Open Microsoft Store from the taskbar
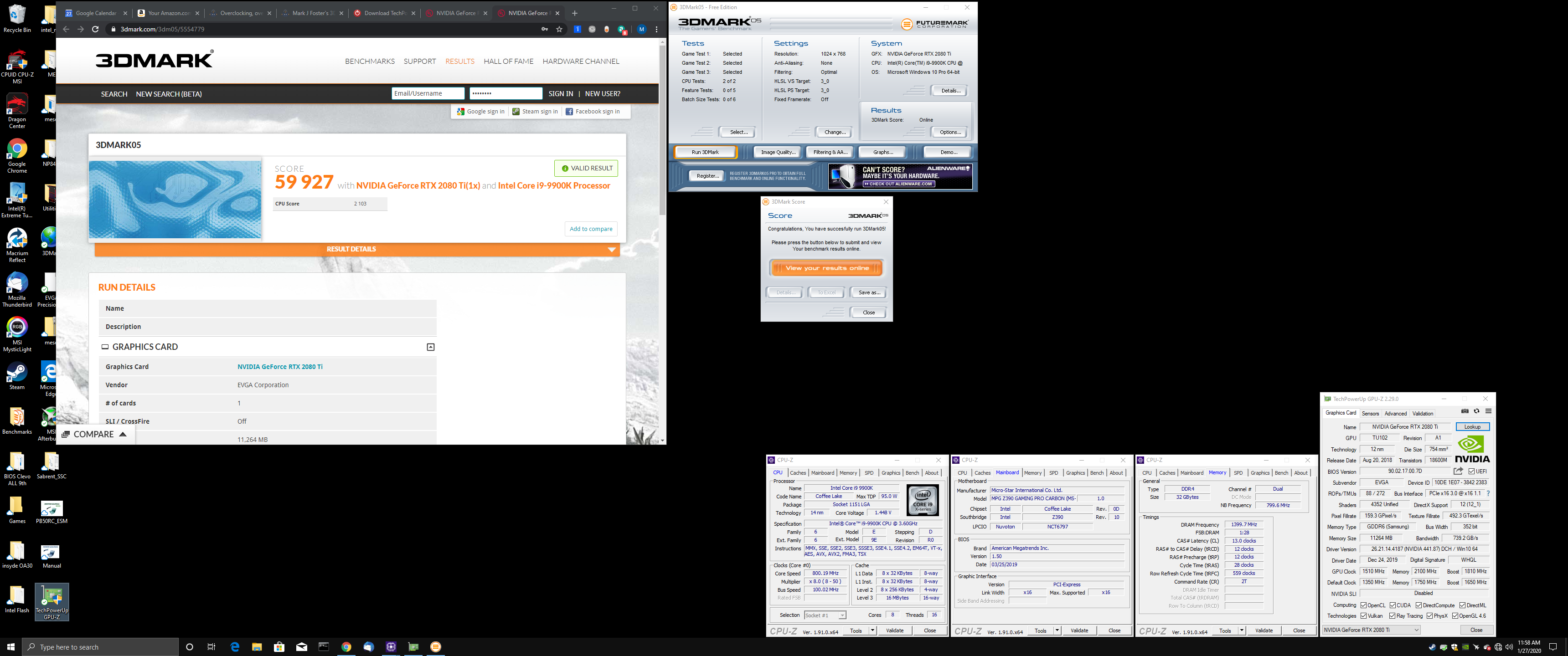Image resolution: width=1568 pixels, height=656 pixels. (x=279, y=647)
